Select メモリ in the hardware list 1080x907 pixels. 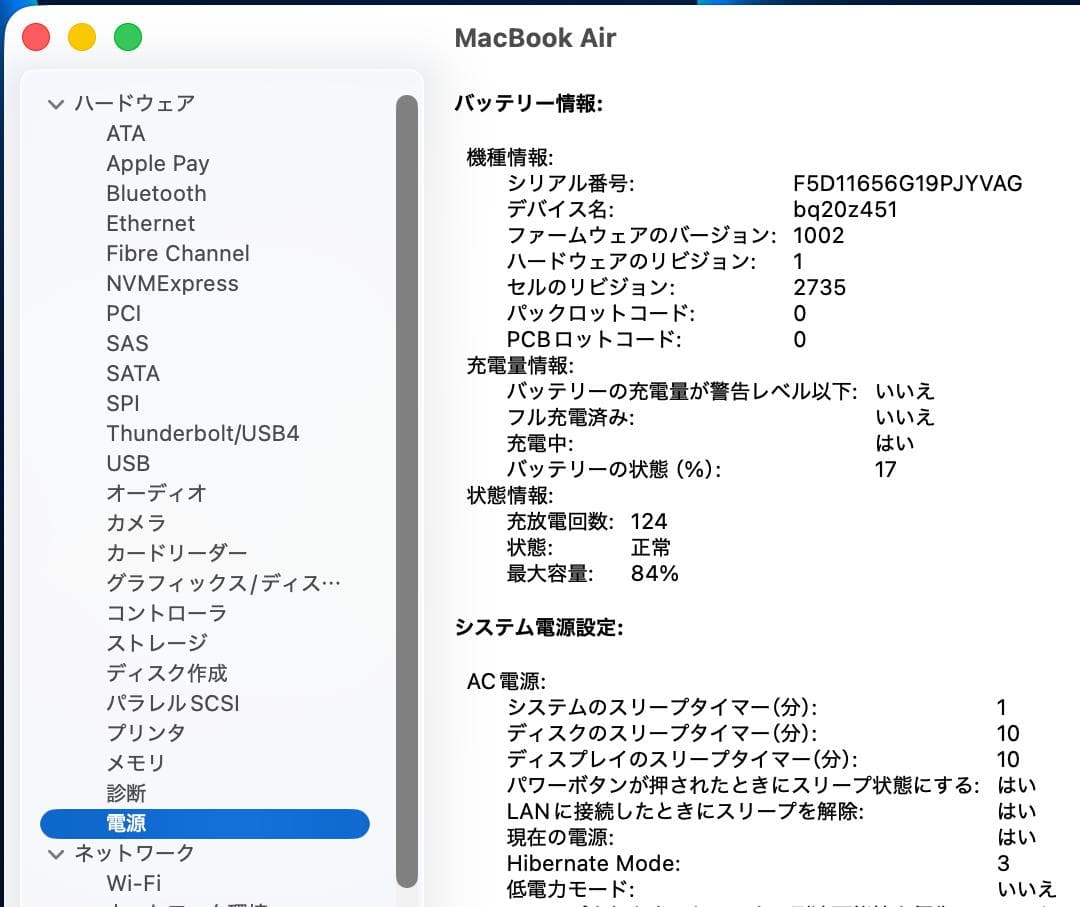(136, 763)
